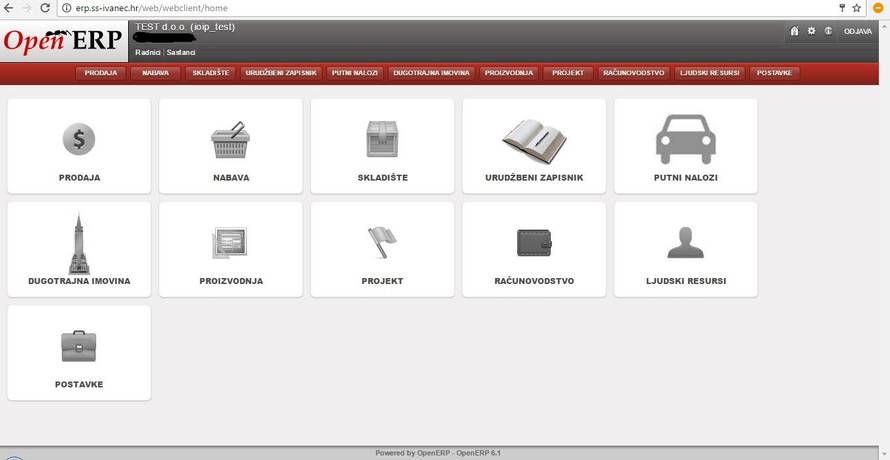Open Dugotrajna imovina tower icon
Viewport: 890px width, 460px height.
(79, 243)
